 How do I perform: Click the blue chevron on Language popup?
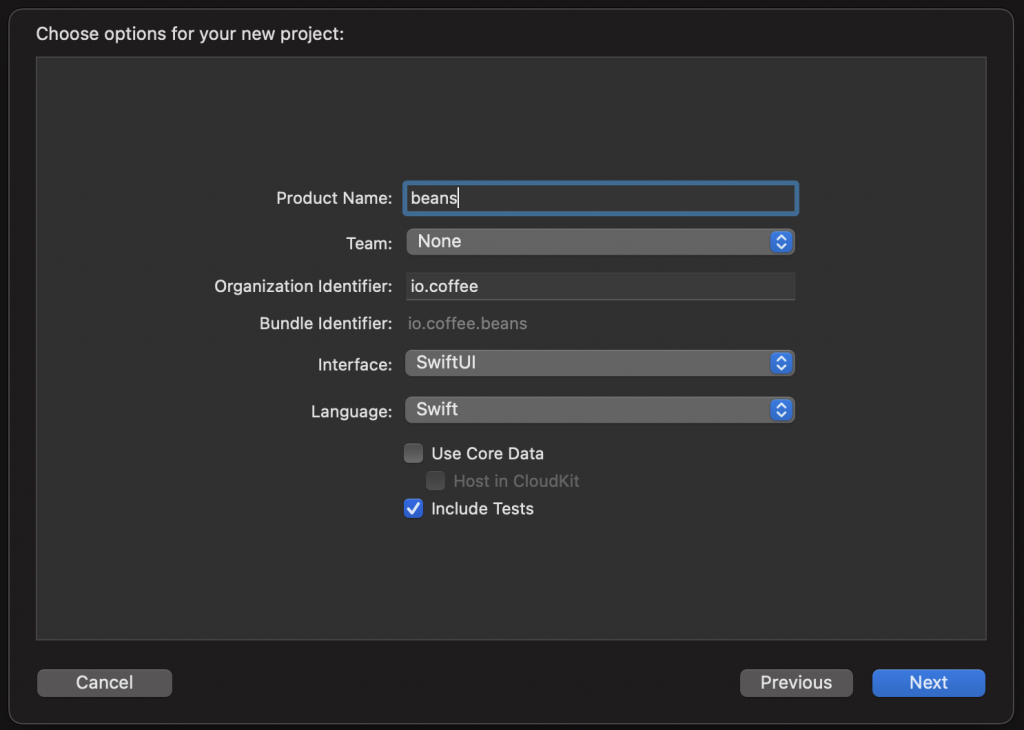[x=781, y=410]
